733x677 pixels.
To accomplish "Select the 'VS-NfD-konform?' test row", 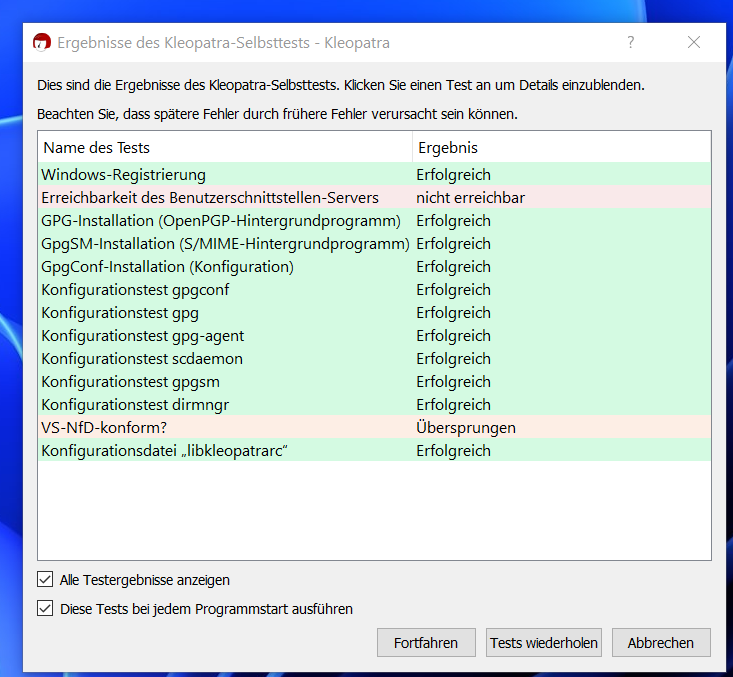I will (374, 427).
